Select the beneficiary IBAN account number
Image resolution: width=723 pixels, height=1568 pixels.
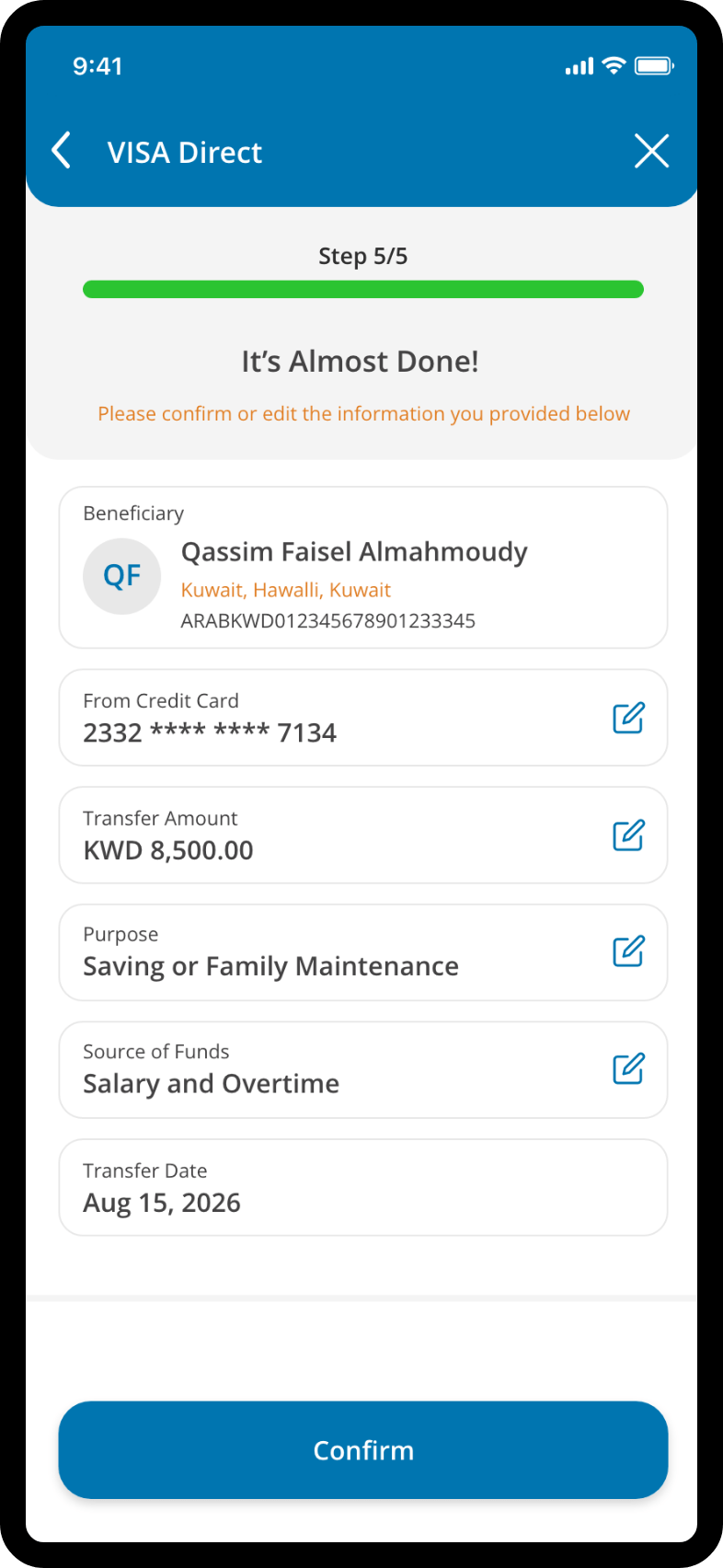(328, 621)
